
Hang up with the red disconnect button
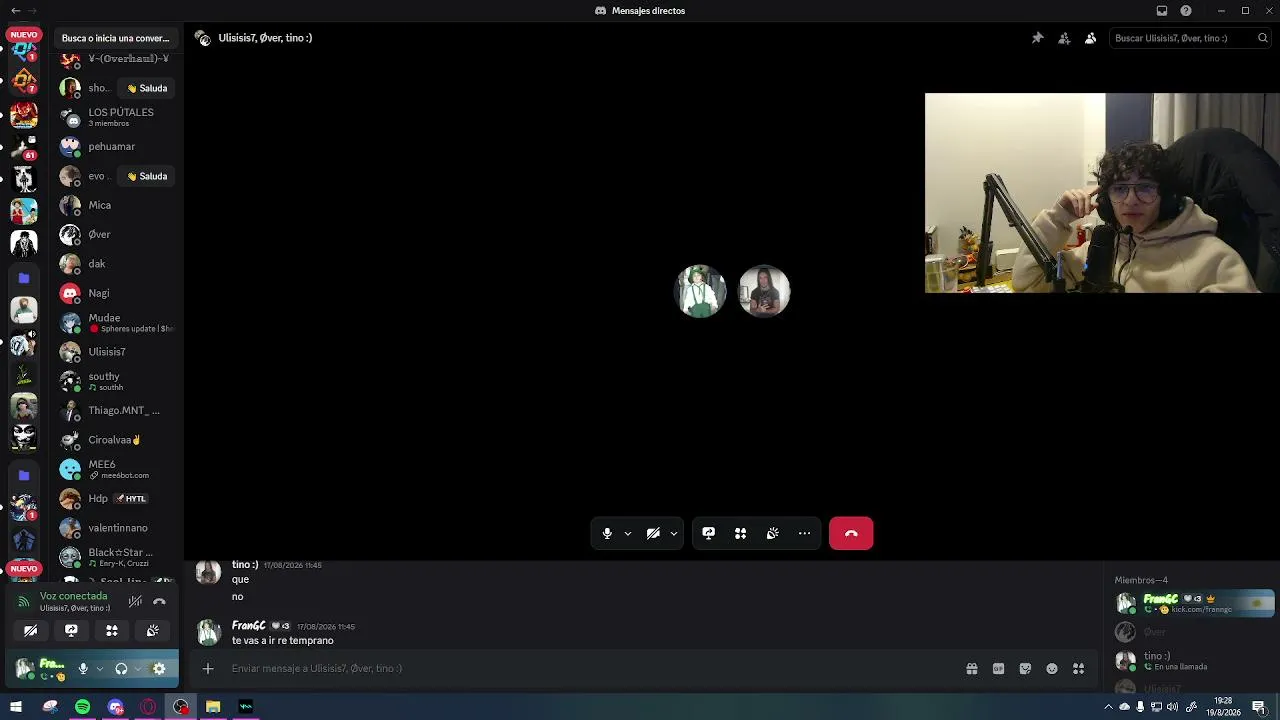coord(851,534)
